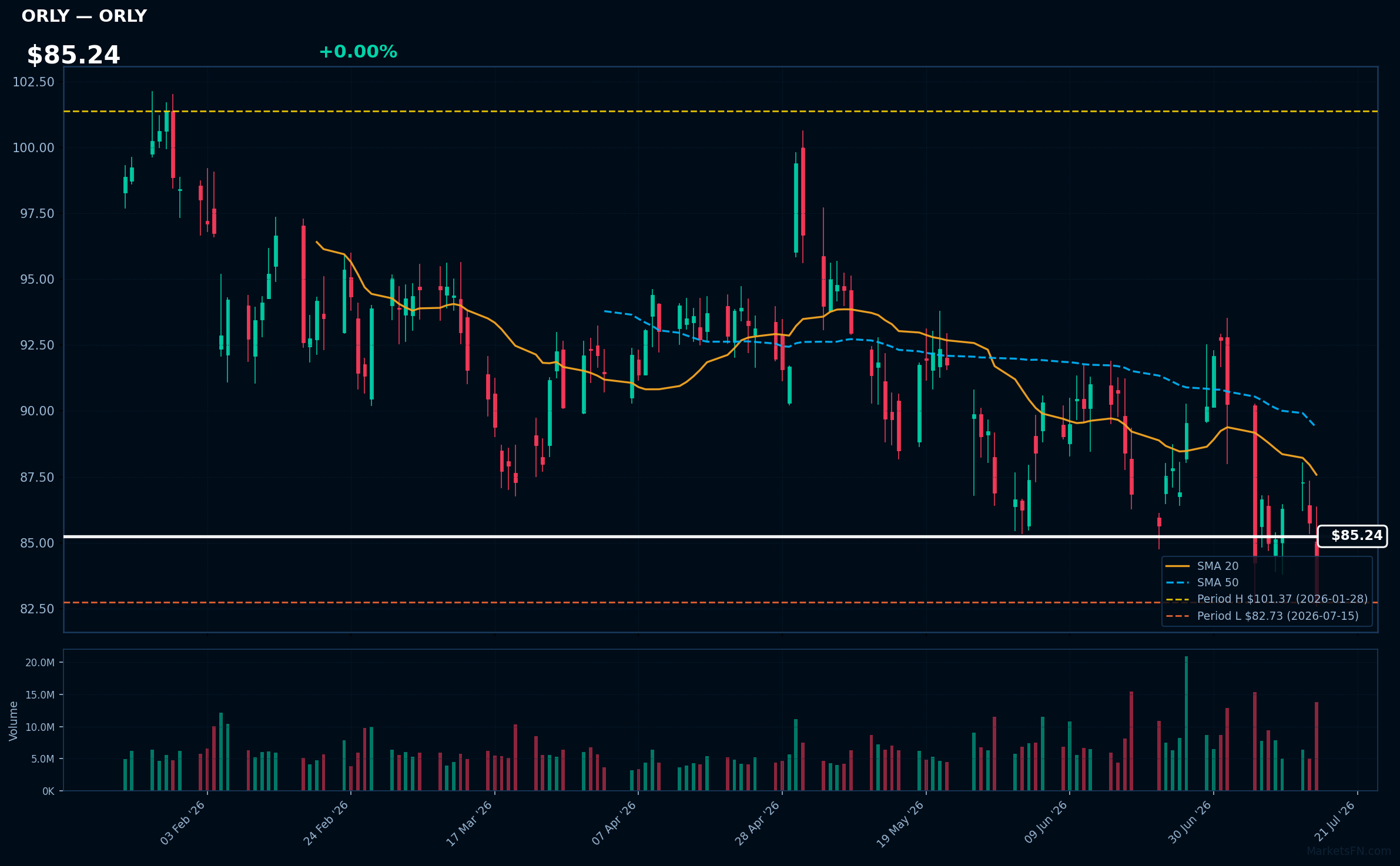Image resolution: width=1400 pixels, height=866 pixels.
Task: Click the tallest green volume bar above 20M
Action: pyautogui.click(x=1186, y=723)
